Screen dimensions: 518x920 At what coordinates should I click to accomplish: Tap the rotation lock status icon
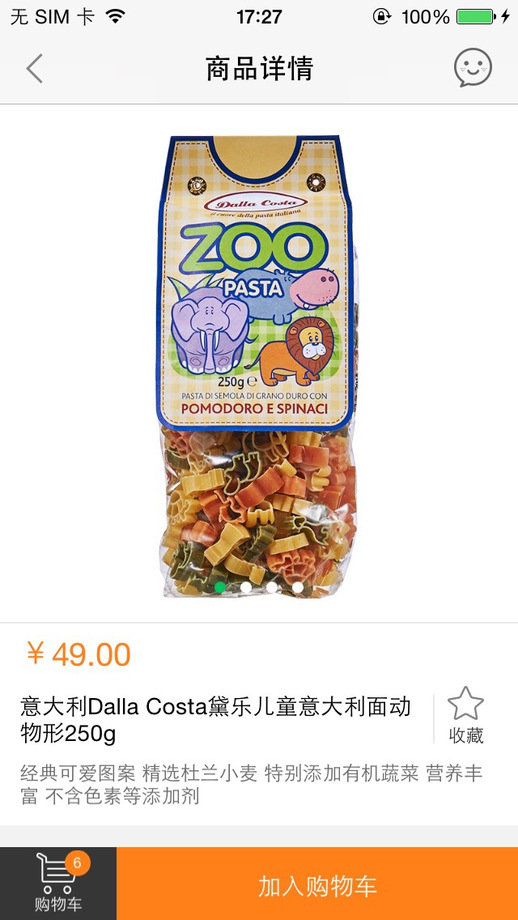(381, 16)
